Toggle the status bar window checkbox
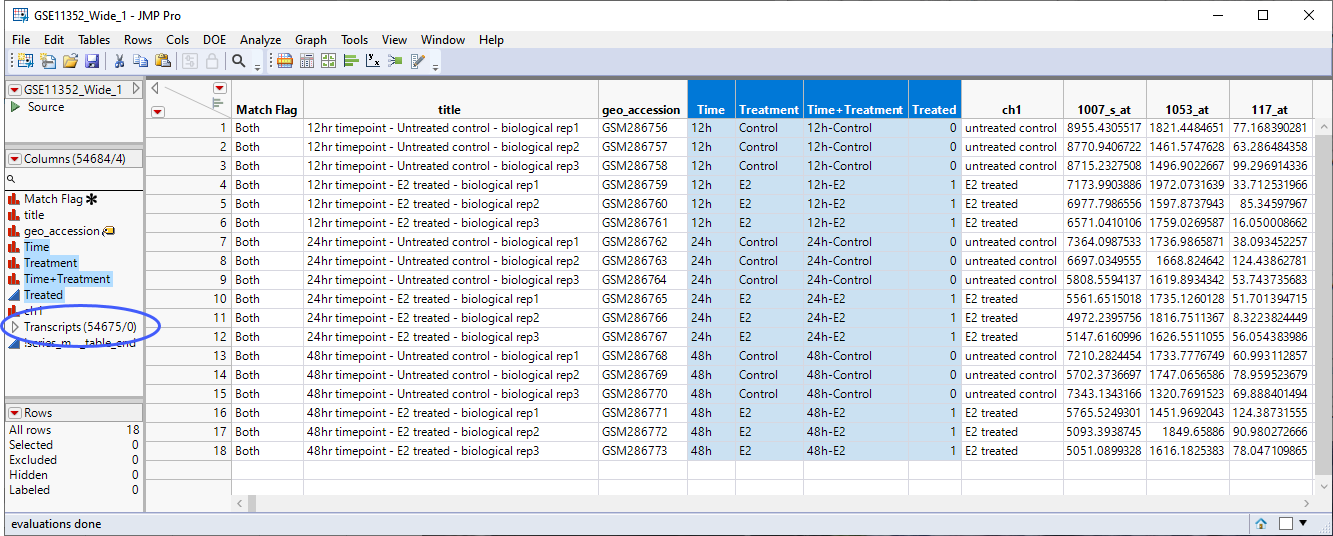This screenshot has width=1333, height=536. tap(1286, 523)
